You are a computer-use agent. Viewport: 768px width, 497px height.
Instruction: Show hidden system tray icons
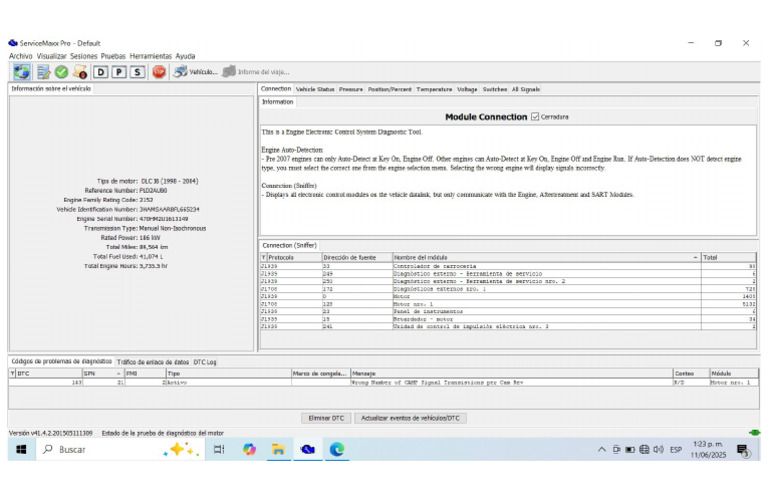pos(601,450)
